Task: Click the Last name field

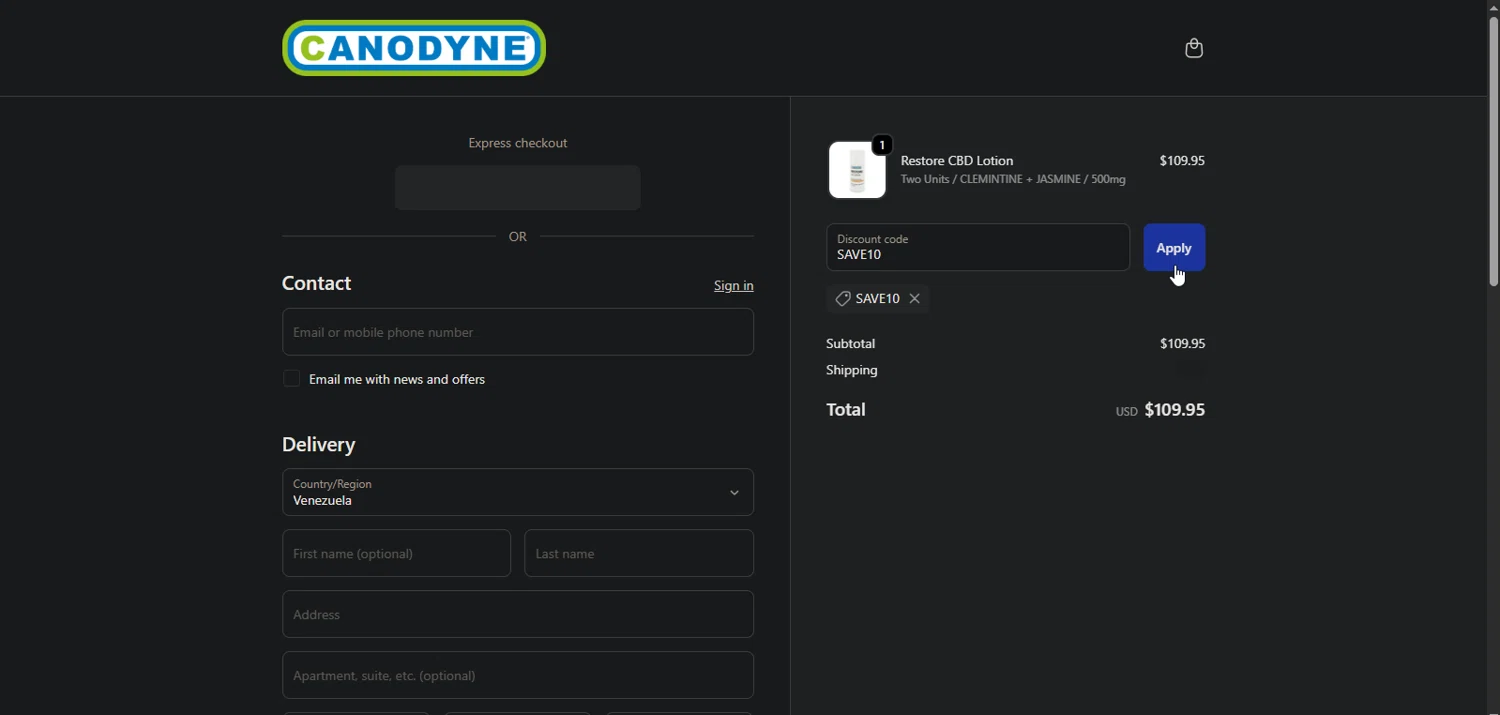Action: tap(639, 553)
